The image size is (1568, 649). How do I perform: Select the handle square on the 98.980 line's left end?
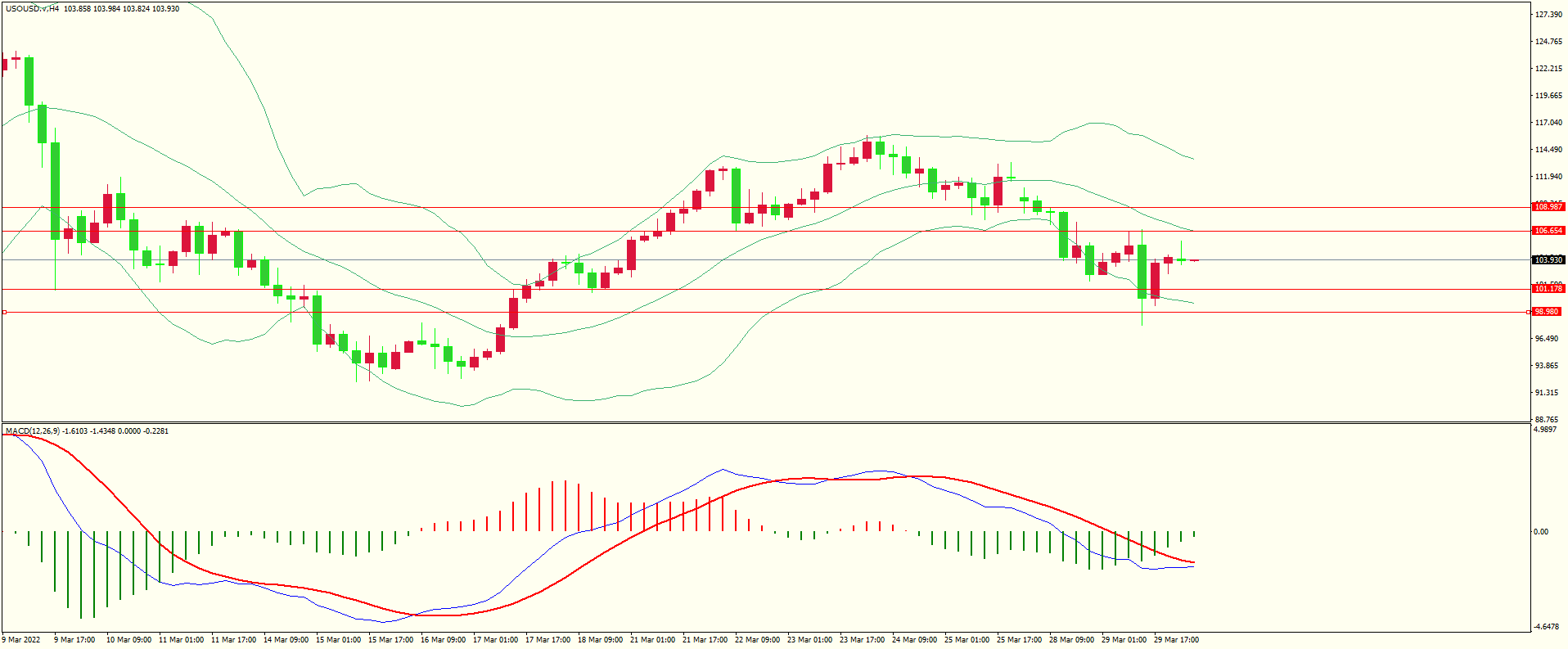coord(4,312)
